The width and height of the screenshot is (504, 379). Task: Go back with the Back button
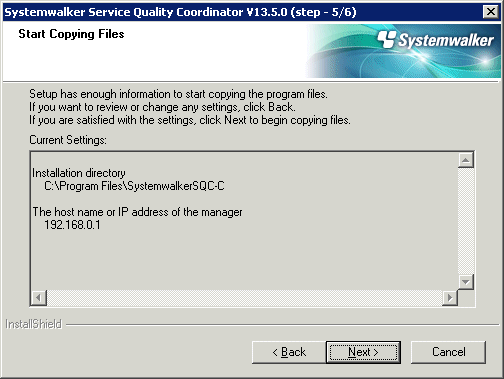[289, 352]
